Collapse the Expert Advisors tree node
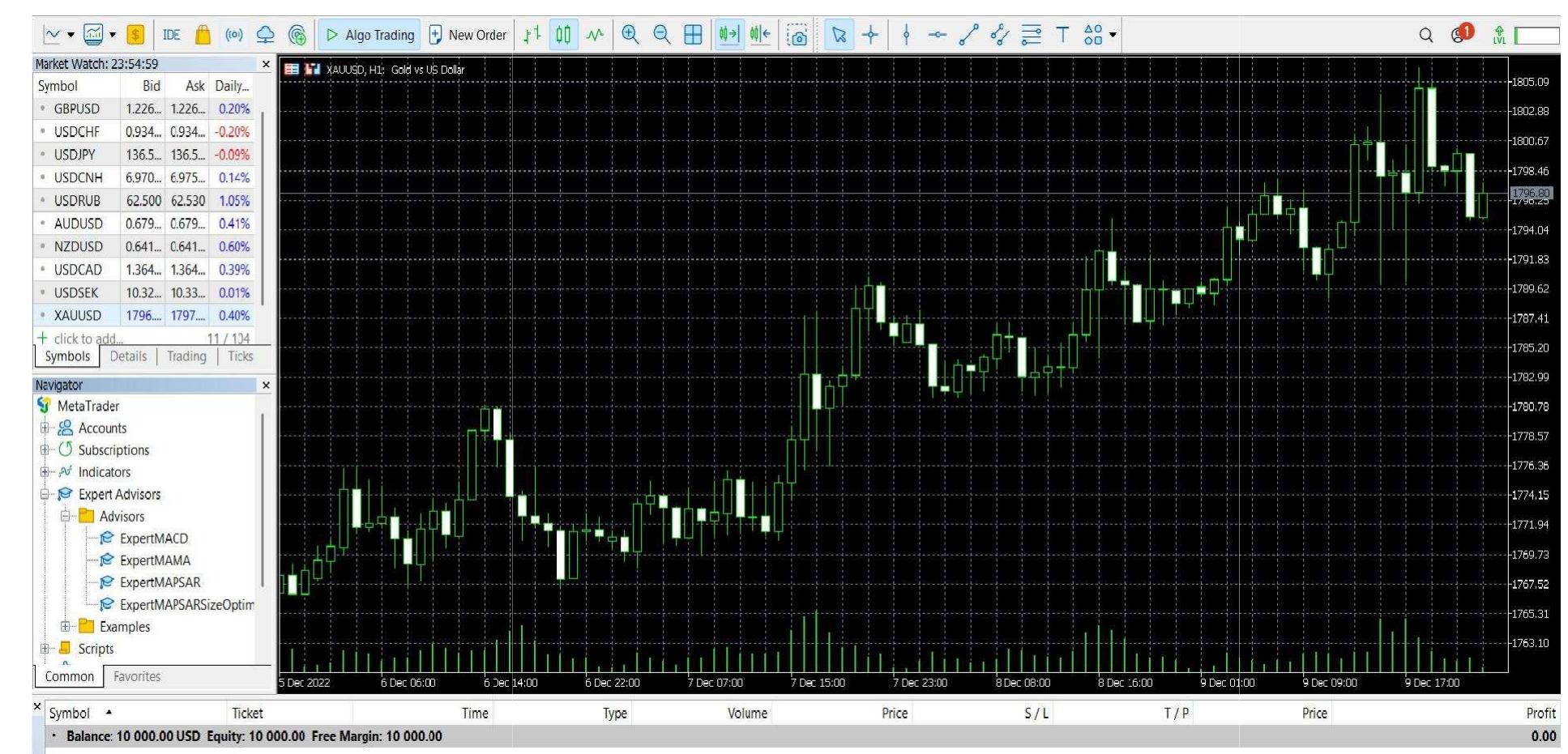Screen dimensions: 1568x754 pos(45,494)
